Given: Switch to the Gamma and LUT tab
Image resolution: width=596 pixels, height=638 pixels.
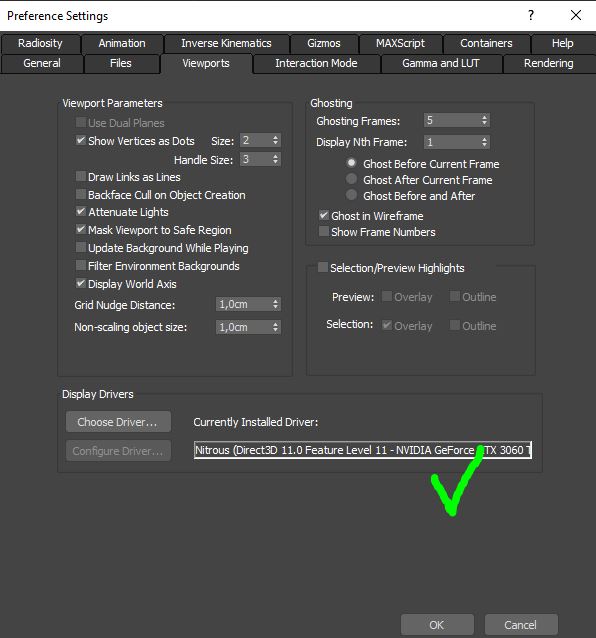Looking at the screenshot, I should [441, 63].
